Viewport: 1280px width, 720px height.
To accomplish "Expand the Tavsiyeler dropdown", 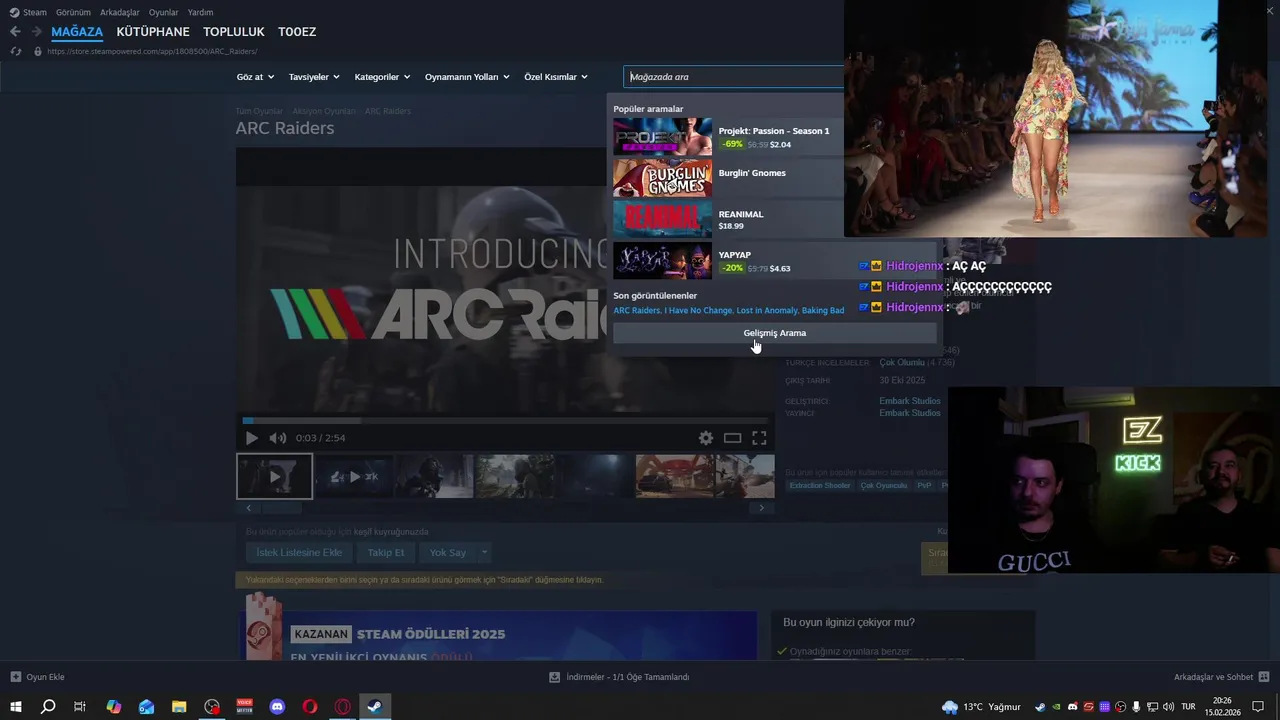I will (x=314, y=77).
